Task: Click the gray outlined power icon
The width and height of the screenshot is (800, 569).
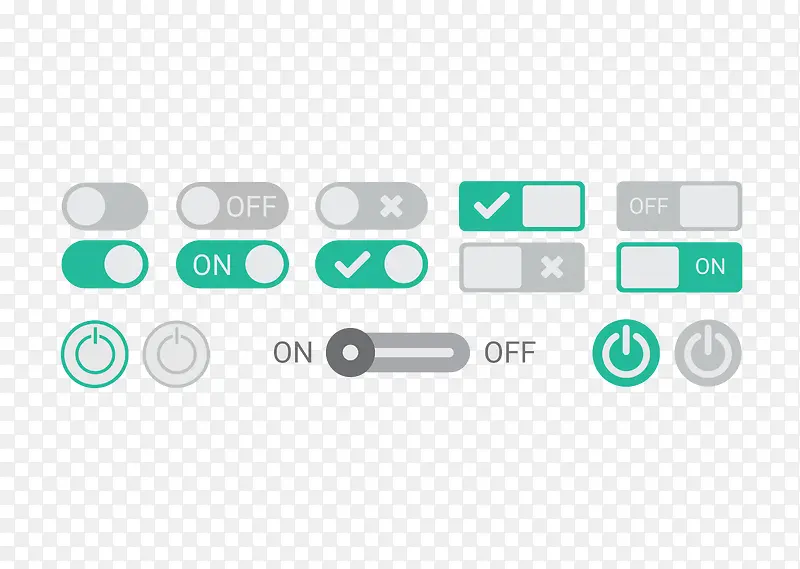Action: pyautogui.click(x=177, y=354)
